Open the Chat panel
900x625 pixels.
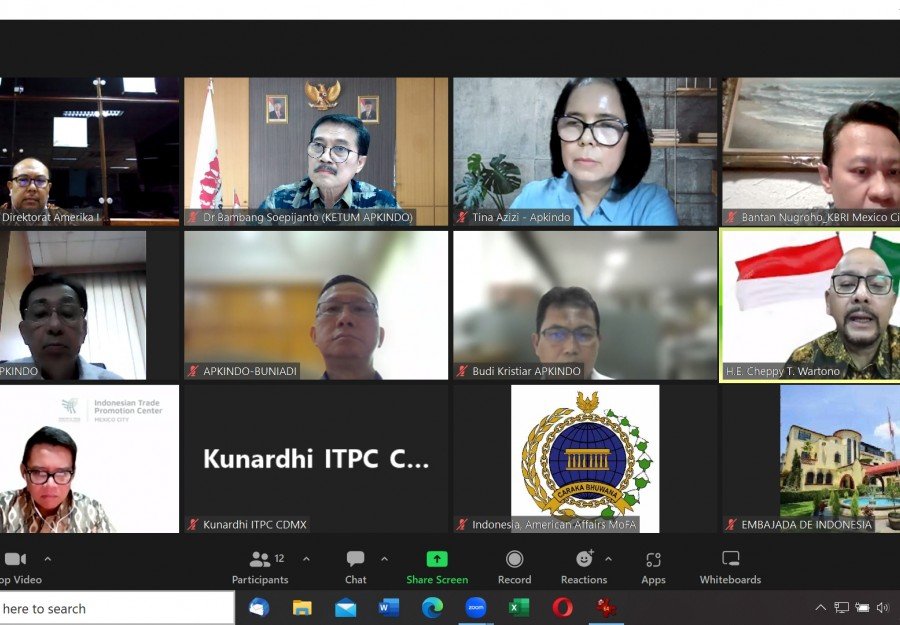tap(355, 566)
